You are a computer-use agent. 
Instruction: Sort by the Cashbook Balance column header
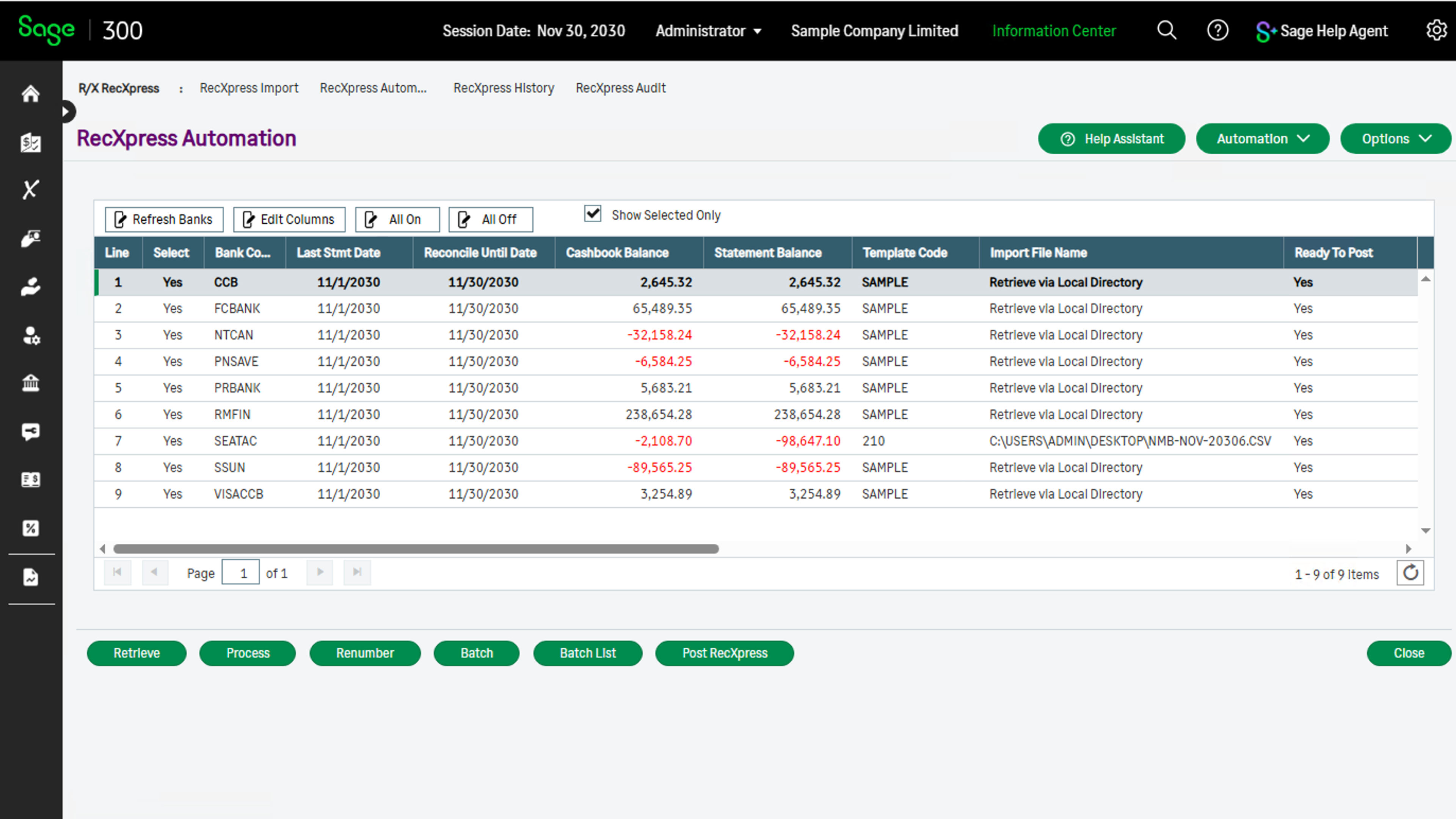click(x=629, y=253)
